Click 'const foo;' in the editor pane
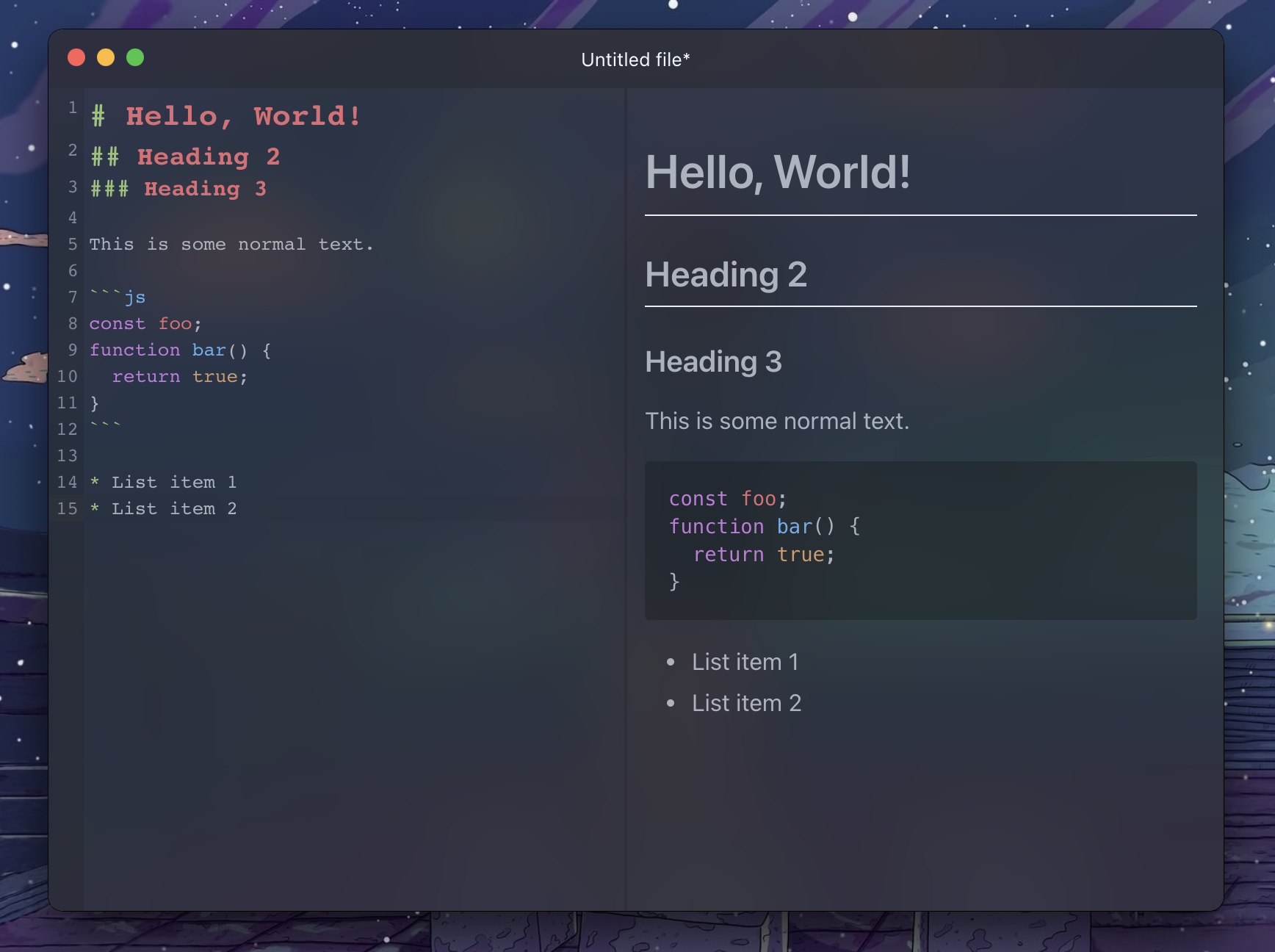This screenshot has width=1275, height=952. point(145,323)
